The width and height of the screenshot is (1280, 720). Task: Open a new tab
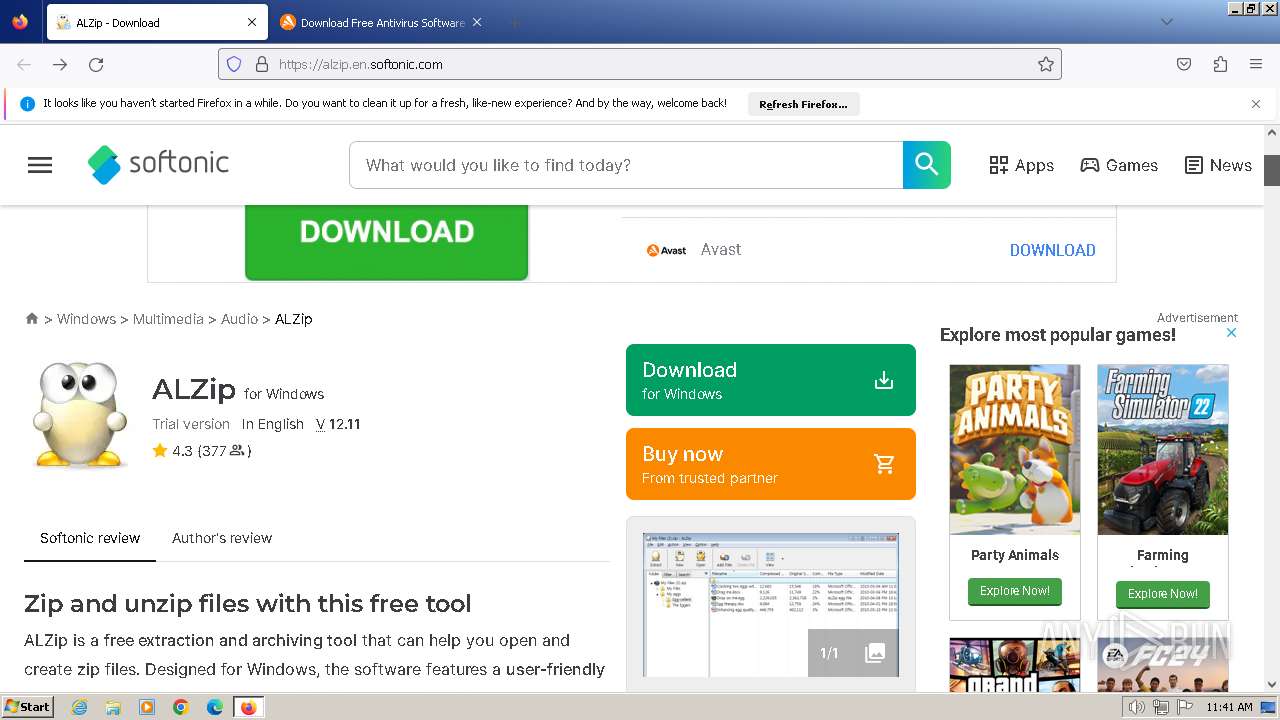pos(514,22)
